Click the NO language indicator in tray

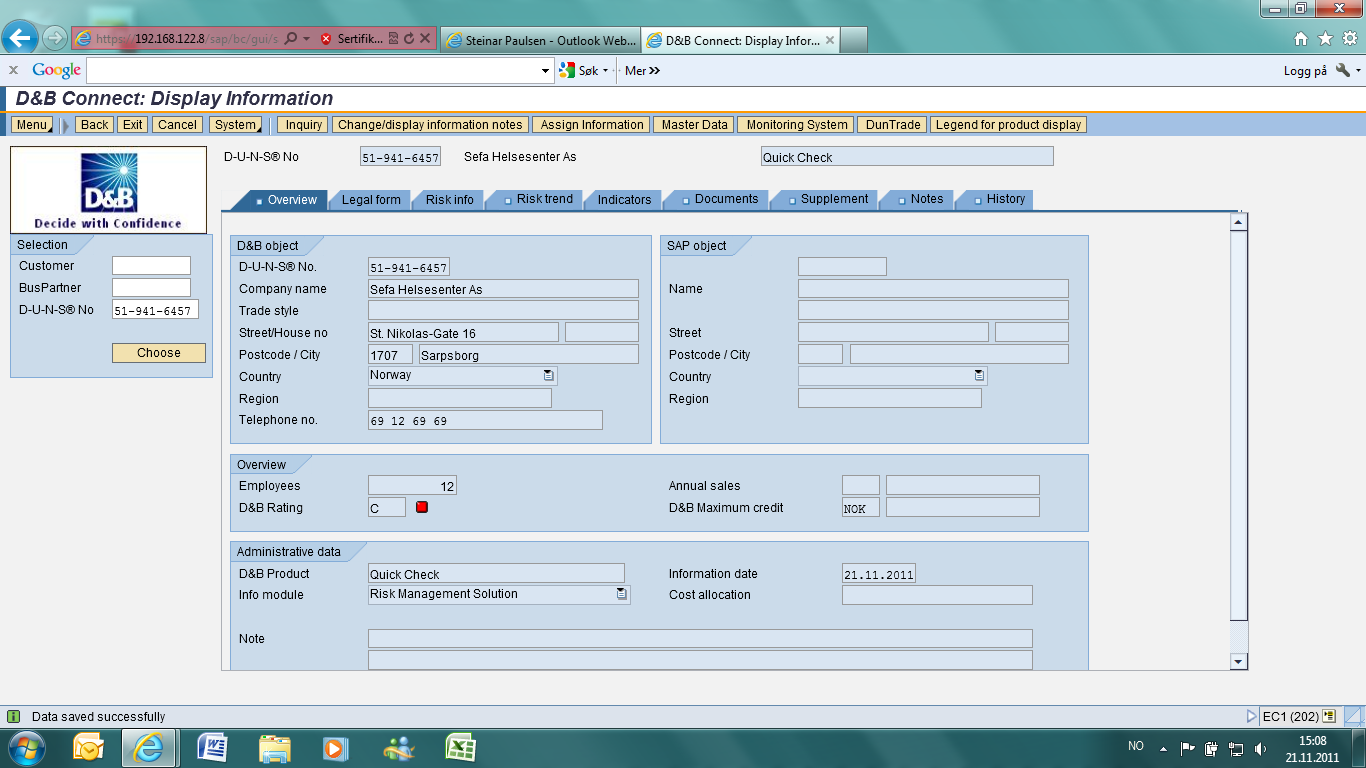1136,746
